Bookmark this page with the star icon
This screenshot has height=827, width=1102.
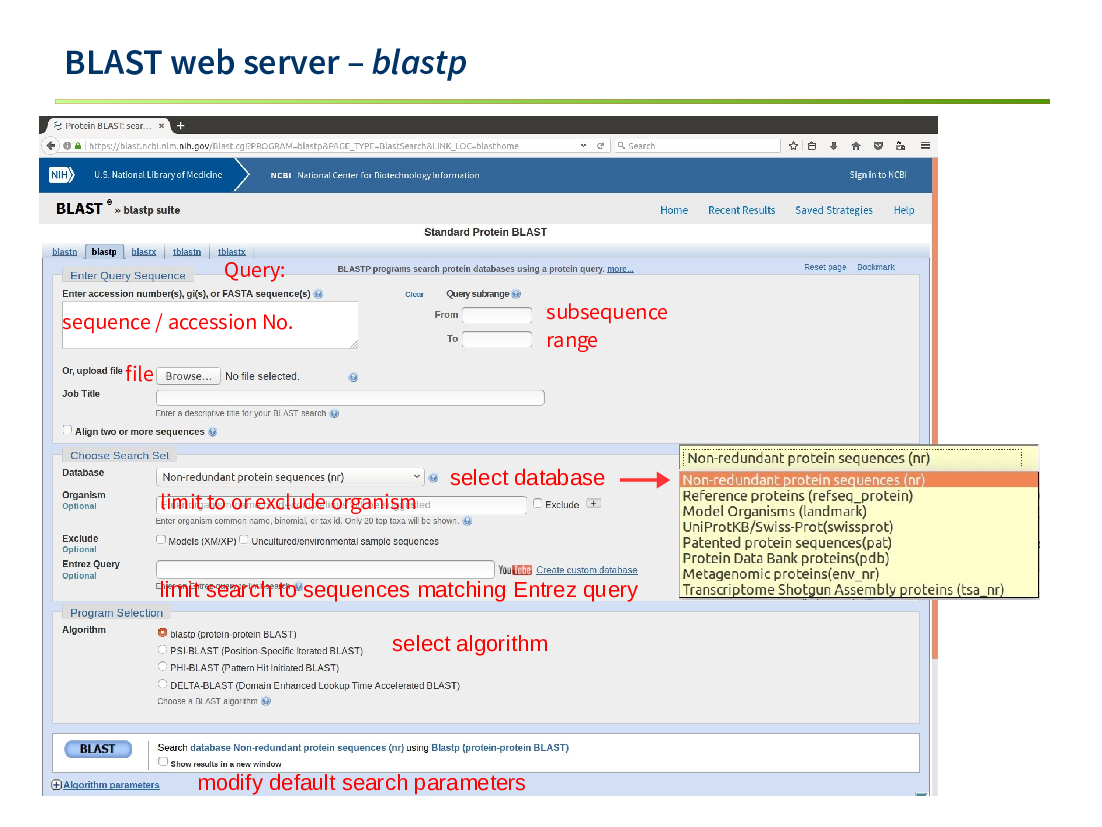click(793, 145)
